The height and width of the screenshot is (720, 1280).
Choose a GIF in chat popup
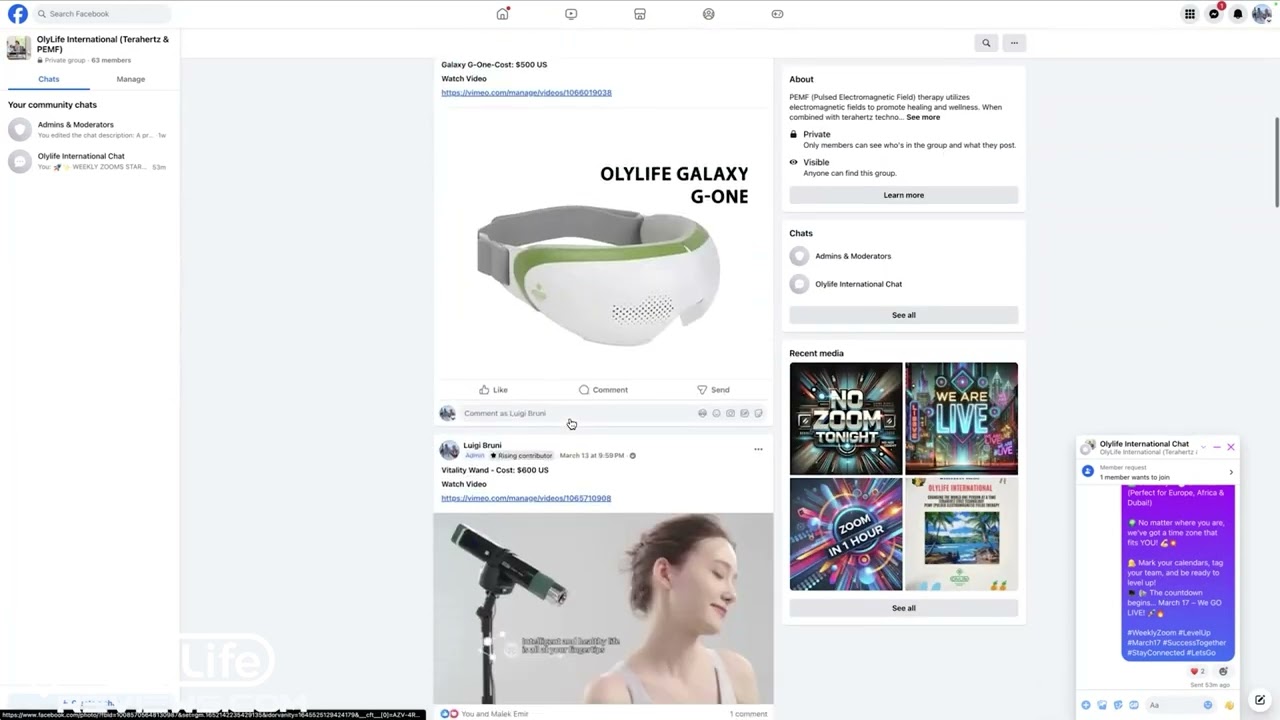click(1134, 705)
